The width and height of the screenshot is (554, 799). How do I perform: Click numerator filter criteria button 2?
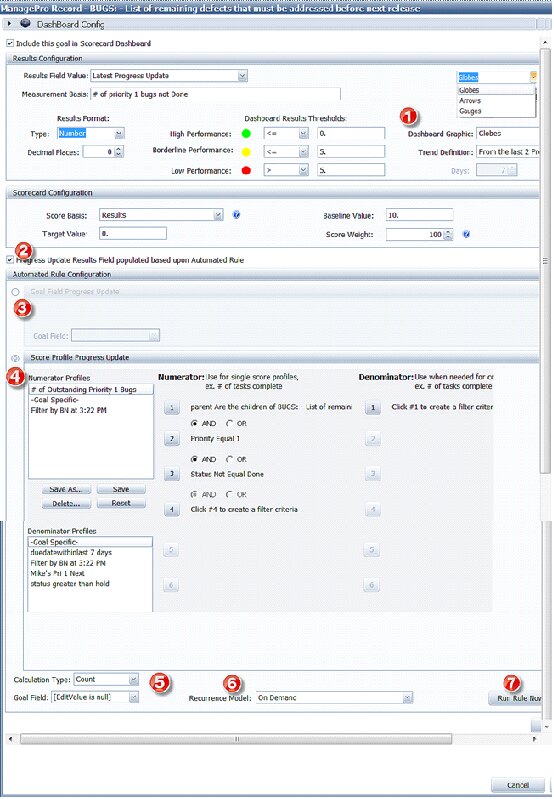(172, 439)
